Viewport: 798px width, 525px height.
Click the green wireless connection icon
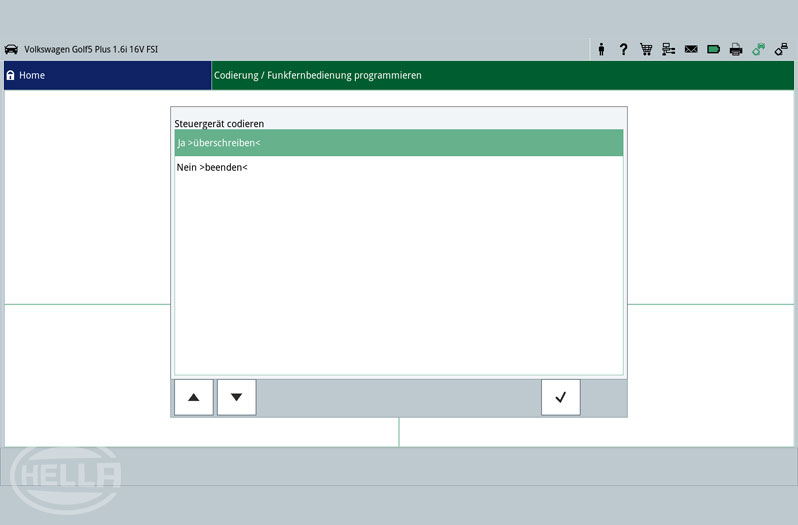pyautogui.click(x=759, y=49)
